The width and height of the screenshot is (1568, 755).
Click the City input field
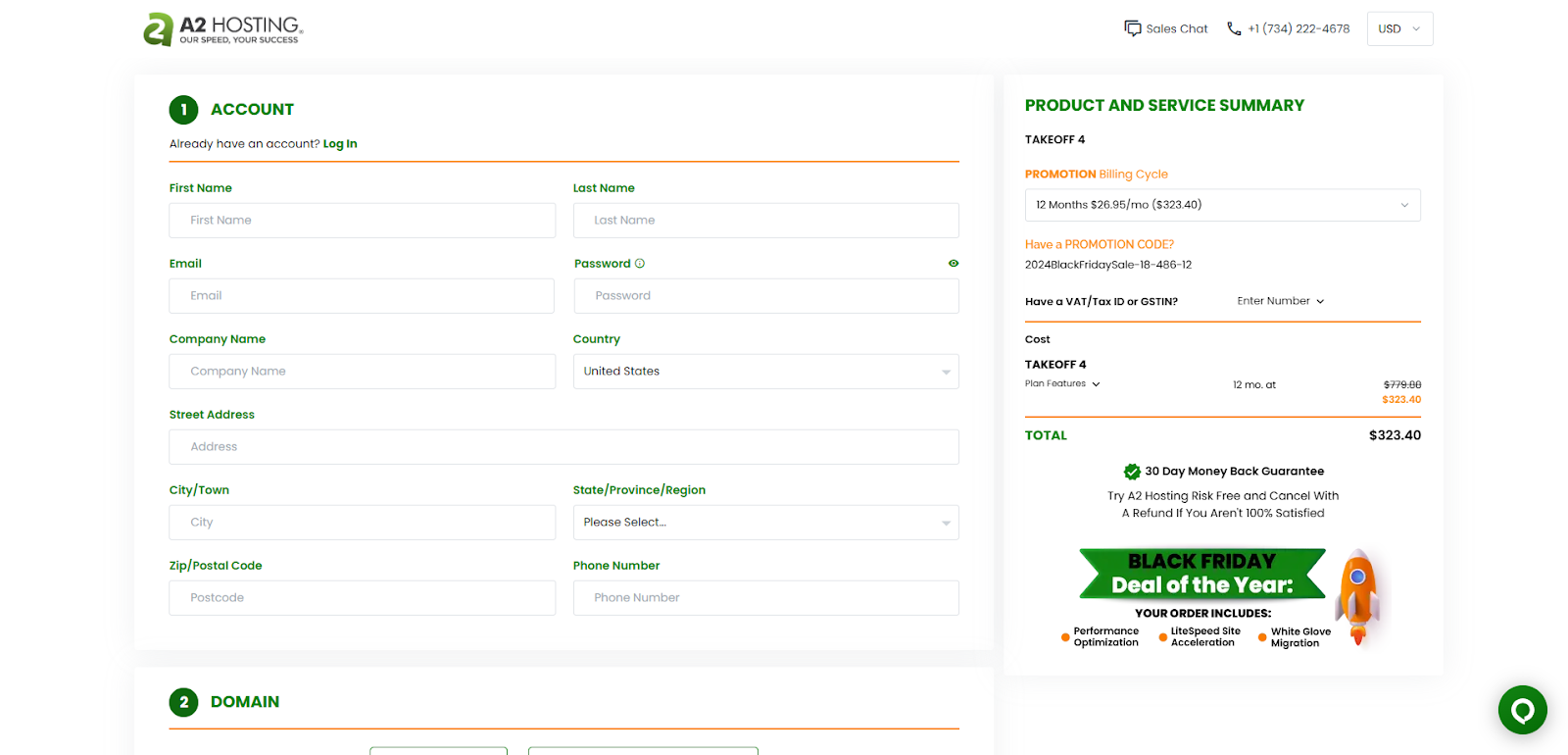[362, 523]
